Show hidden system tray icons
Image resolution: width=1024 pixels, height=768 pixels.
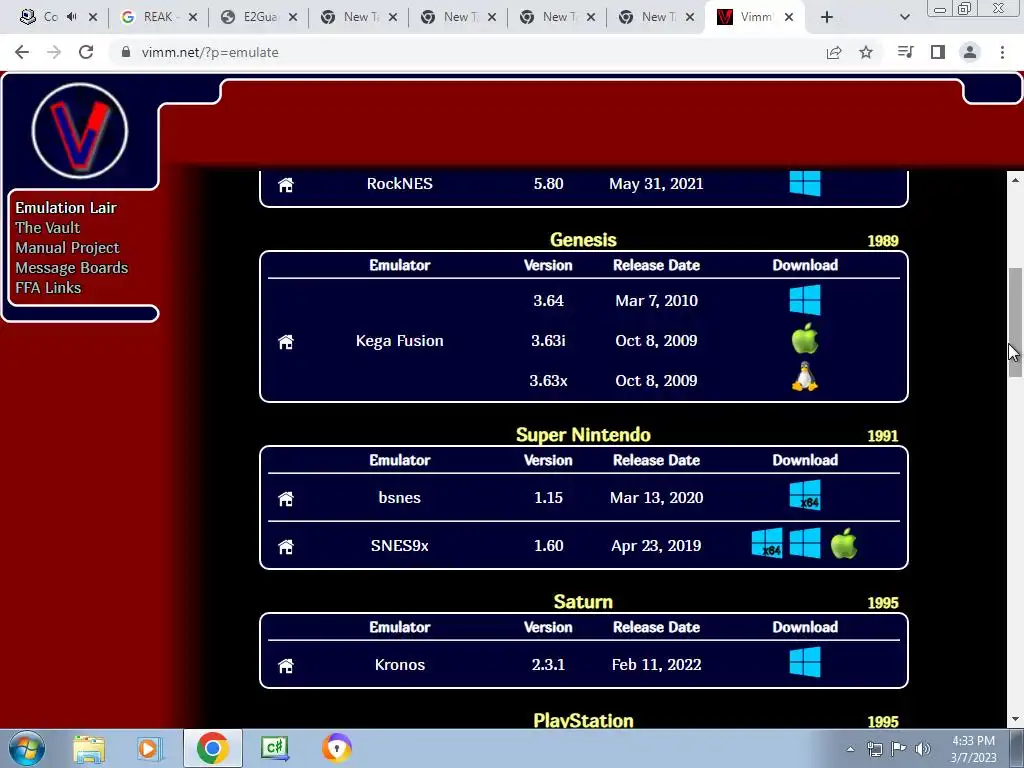click(x=850, y=750)
